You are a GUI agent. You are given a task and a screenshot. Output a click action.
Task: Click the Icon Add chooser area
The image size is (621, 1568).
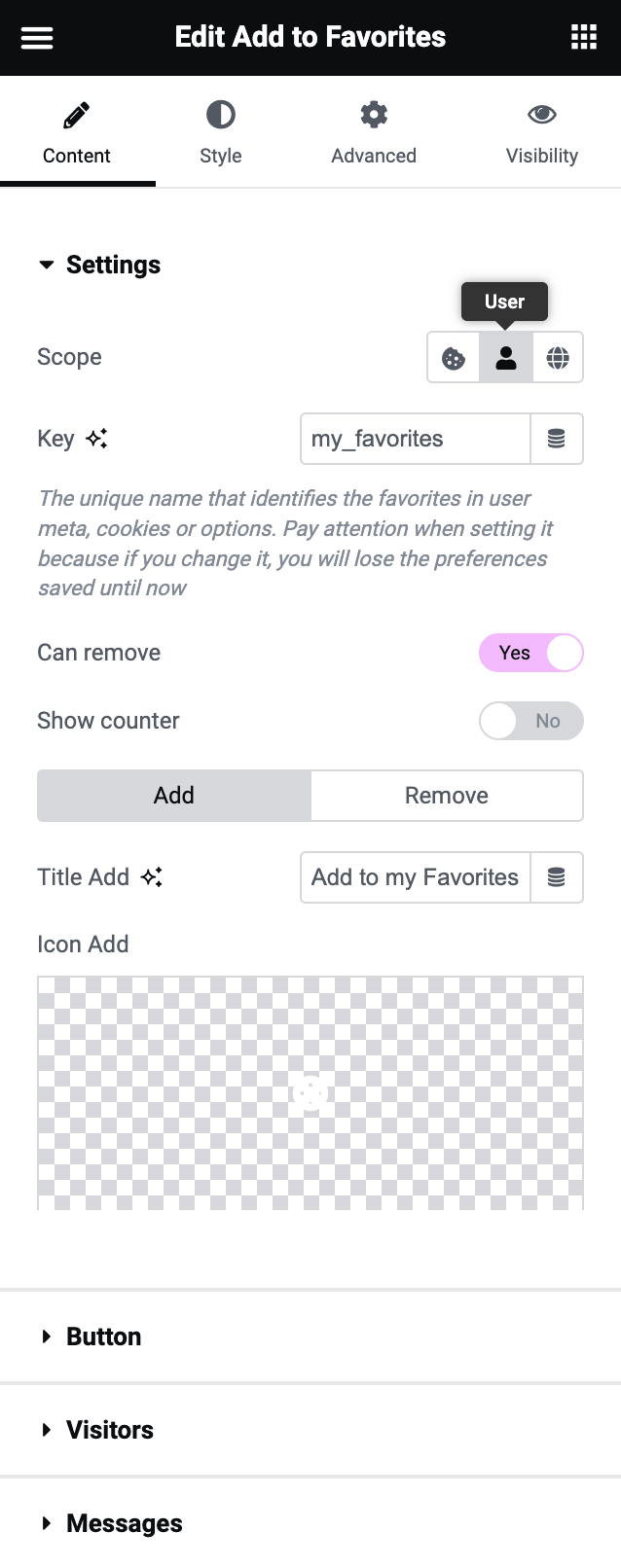[310, 1092]
